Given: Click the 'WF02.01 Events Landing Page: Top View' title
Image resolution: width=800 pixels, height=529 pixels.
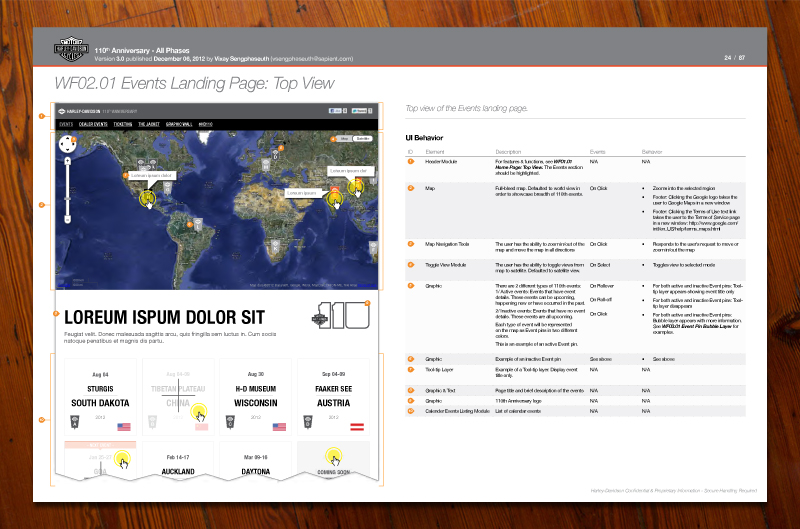Looking at the screenshot, I should [x=194, y=83].
